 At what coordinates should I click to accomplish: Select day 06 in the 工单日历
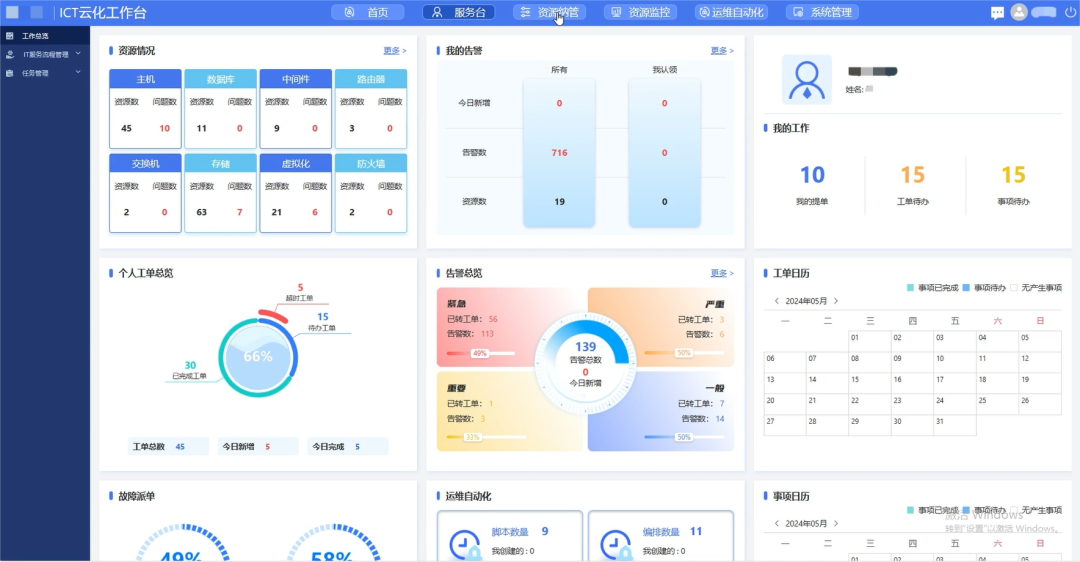click(785, 363)
